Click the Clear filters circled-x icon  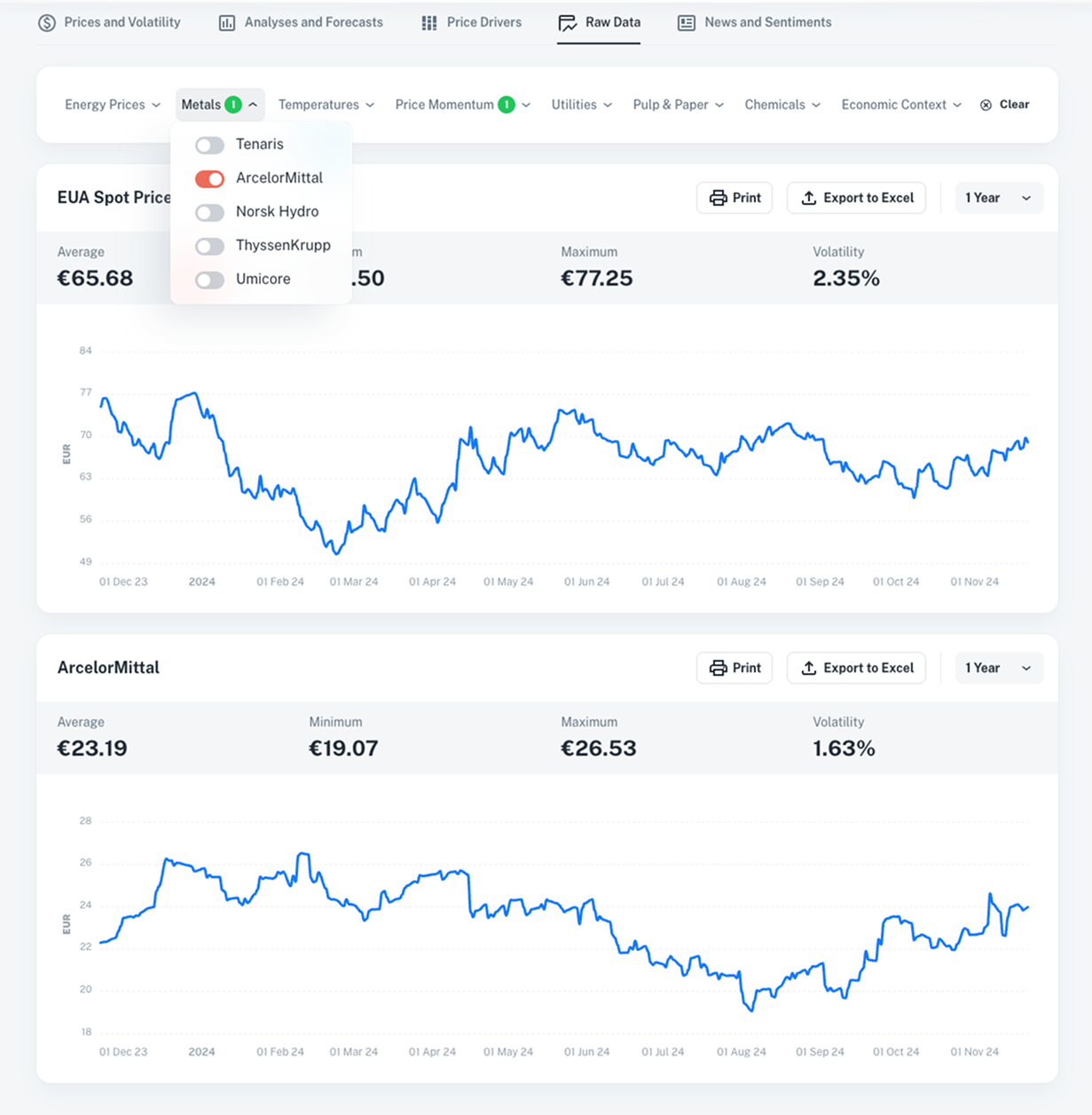point(986,105)
